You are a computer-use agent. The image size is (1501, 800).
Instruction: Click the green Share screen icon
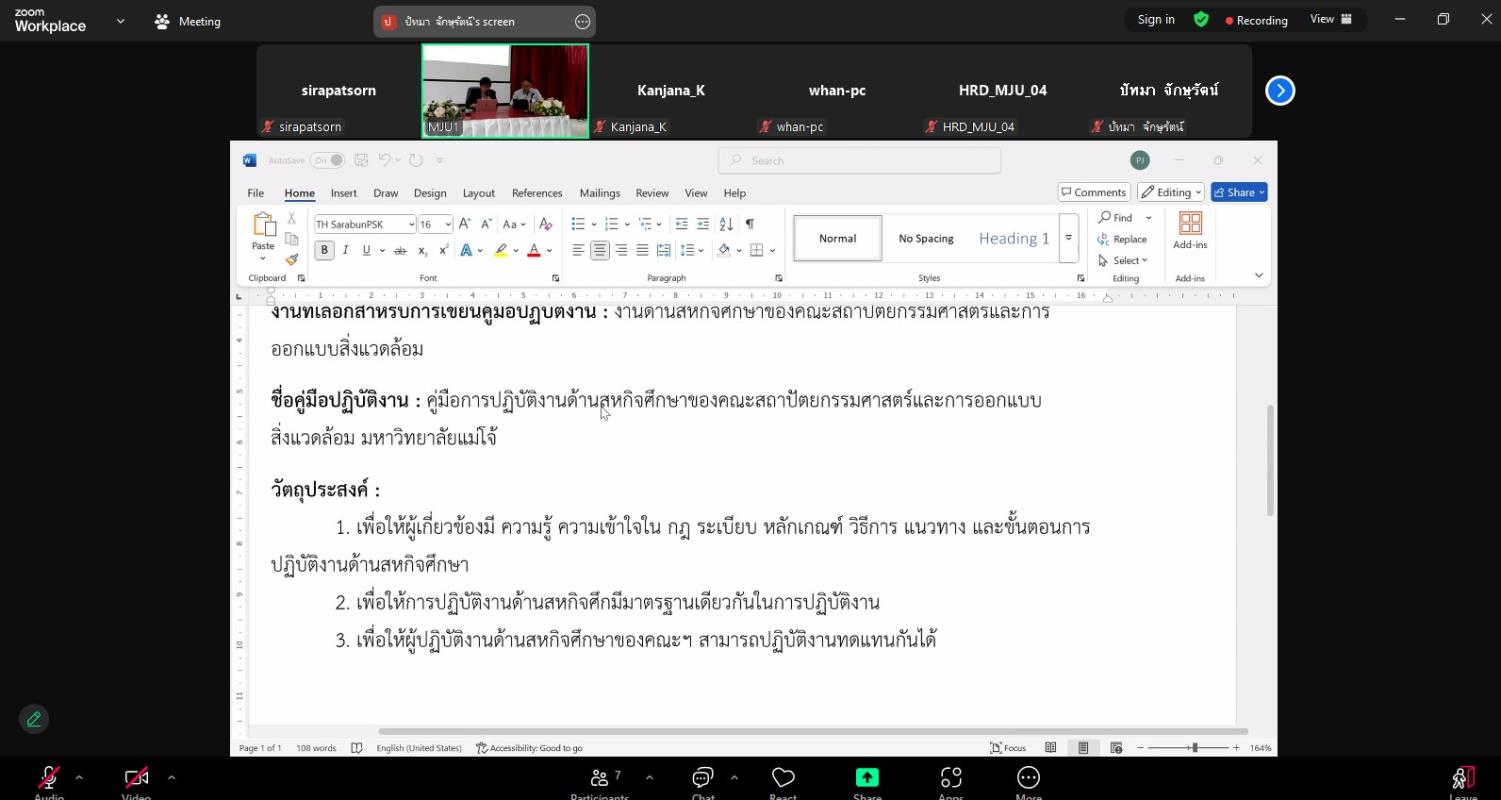click(867, 778)
